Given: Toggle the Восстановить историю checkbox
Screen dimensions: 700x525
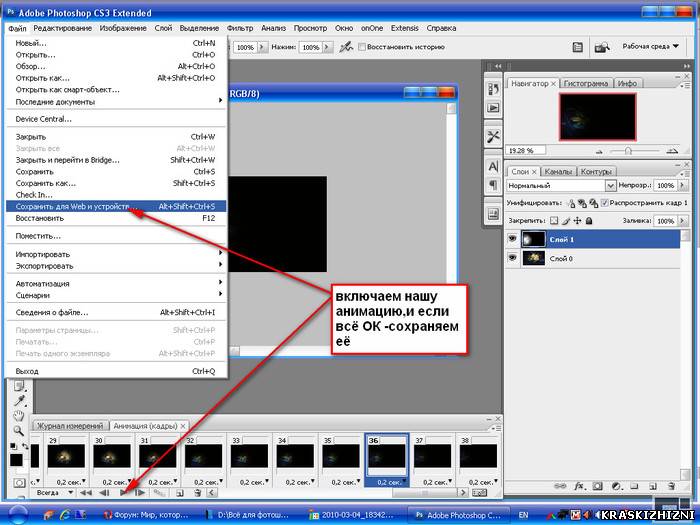Looking at the screenshot, I should (362, 47).
